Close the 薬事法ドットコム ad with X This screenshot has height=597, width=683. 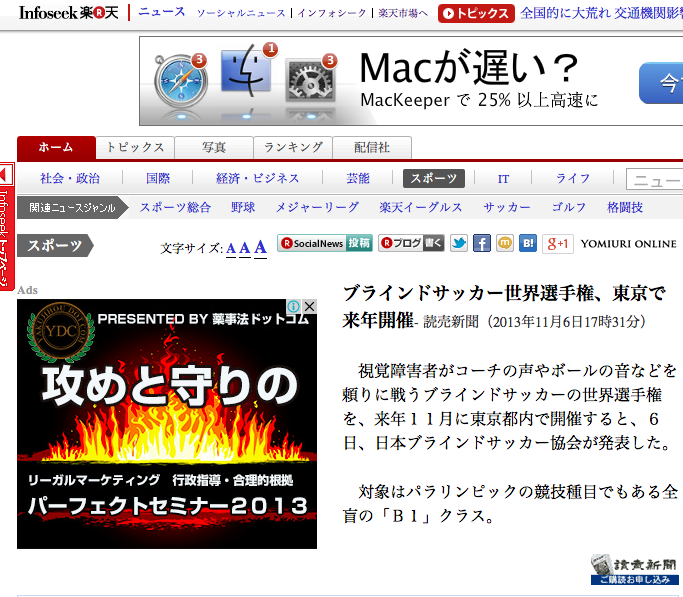click(309, 307)
